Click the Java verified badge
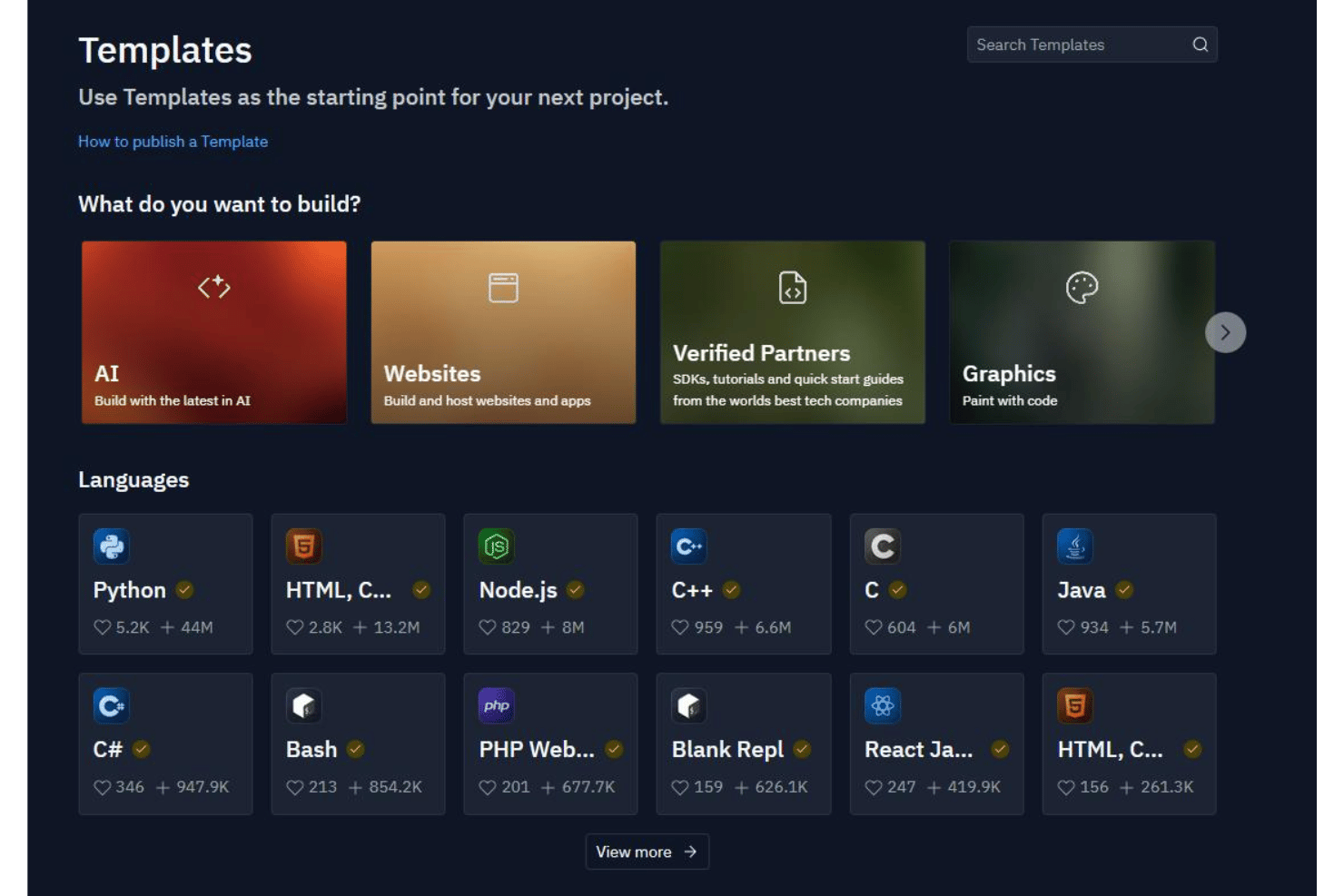The image size is (1344, 896). [x=1124, y=590]
